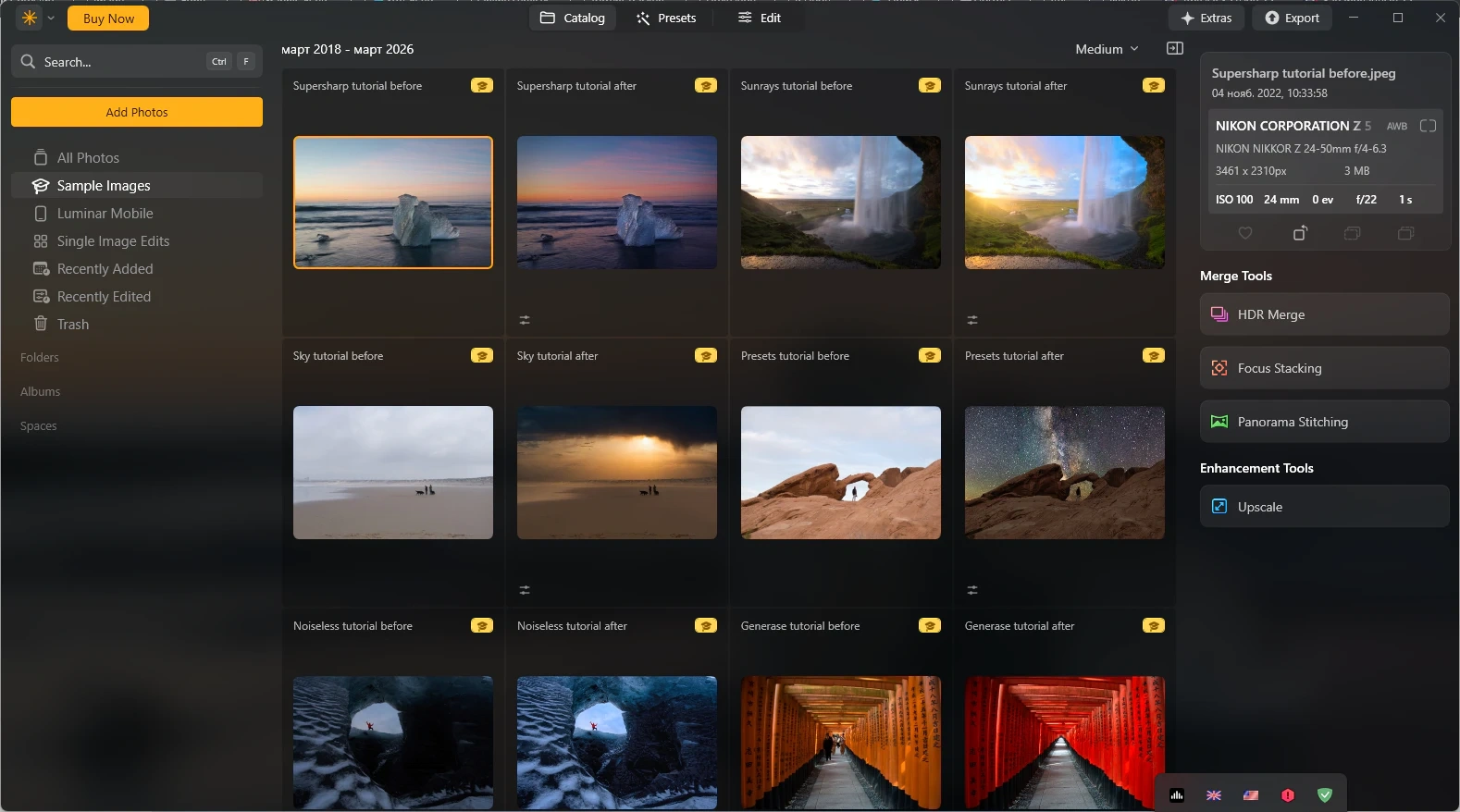Click the Single Image Edits grid icon

41,241
